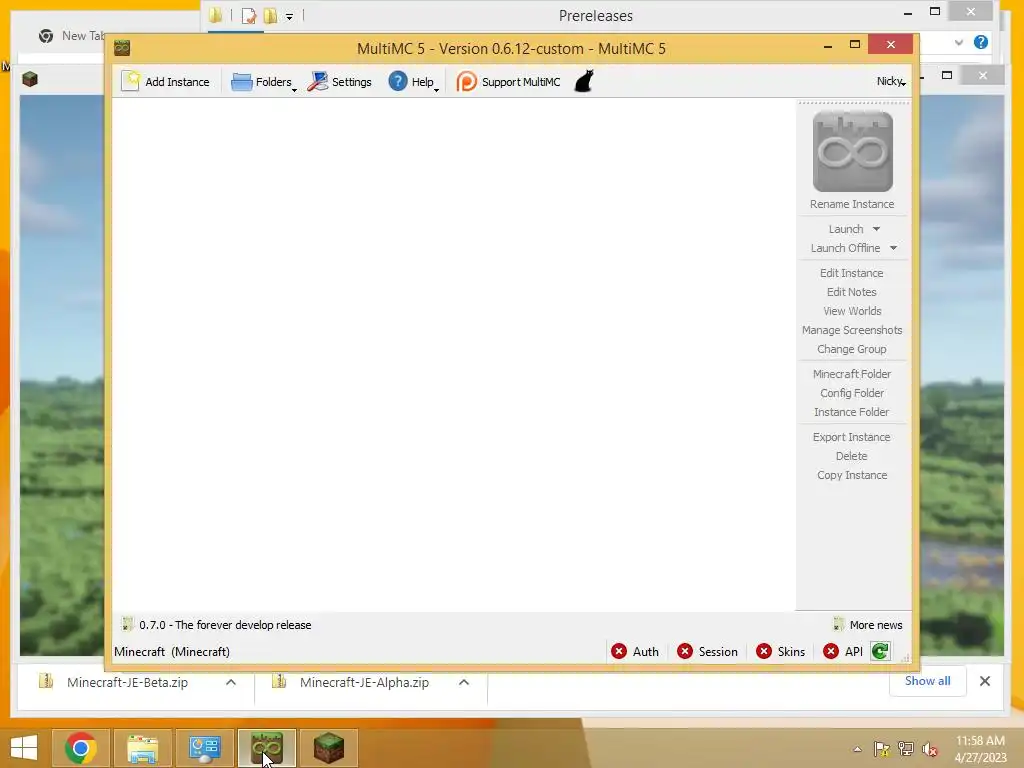
Task: Expand options arrow for Minecraft-JE-Alpha.zip
Action: pos(464,682)
